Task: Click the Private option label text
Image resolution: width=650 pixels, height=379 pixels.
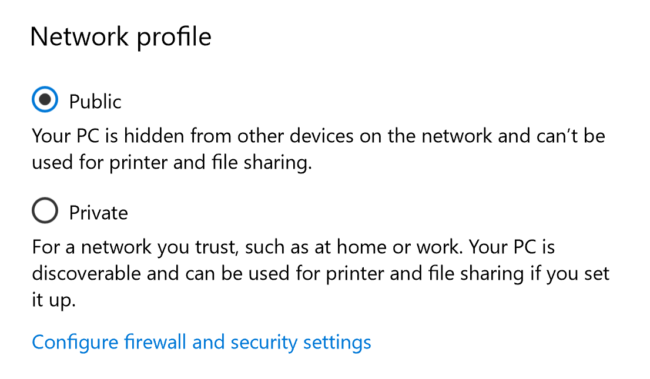Action: click(x=98, y=213)
